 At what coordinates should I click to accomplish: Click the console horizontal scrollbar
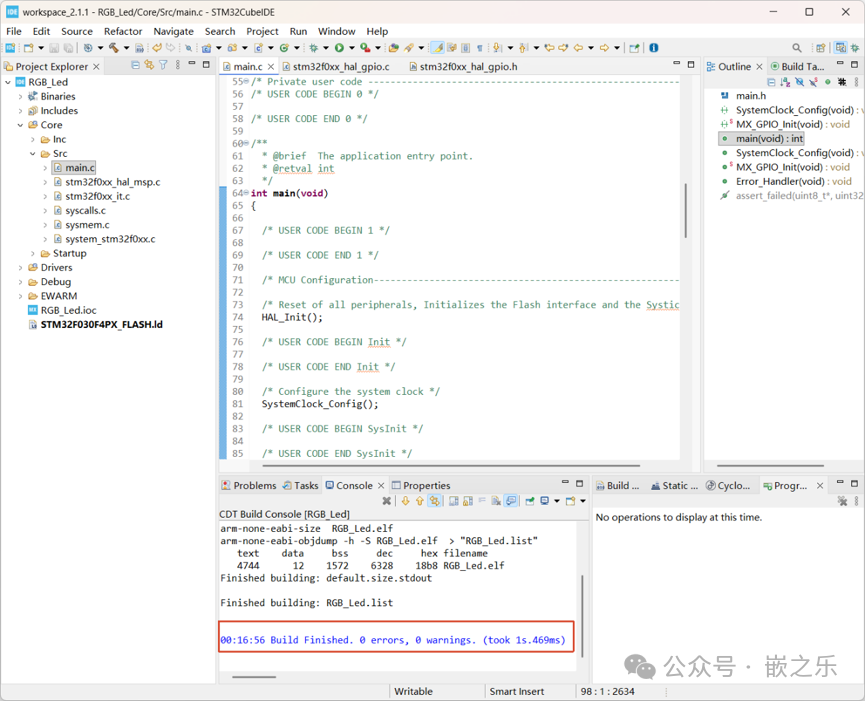254,677
